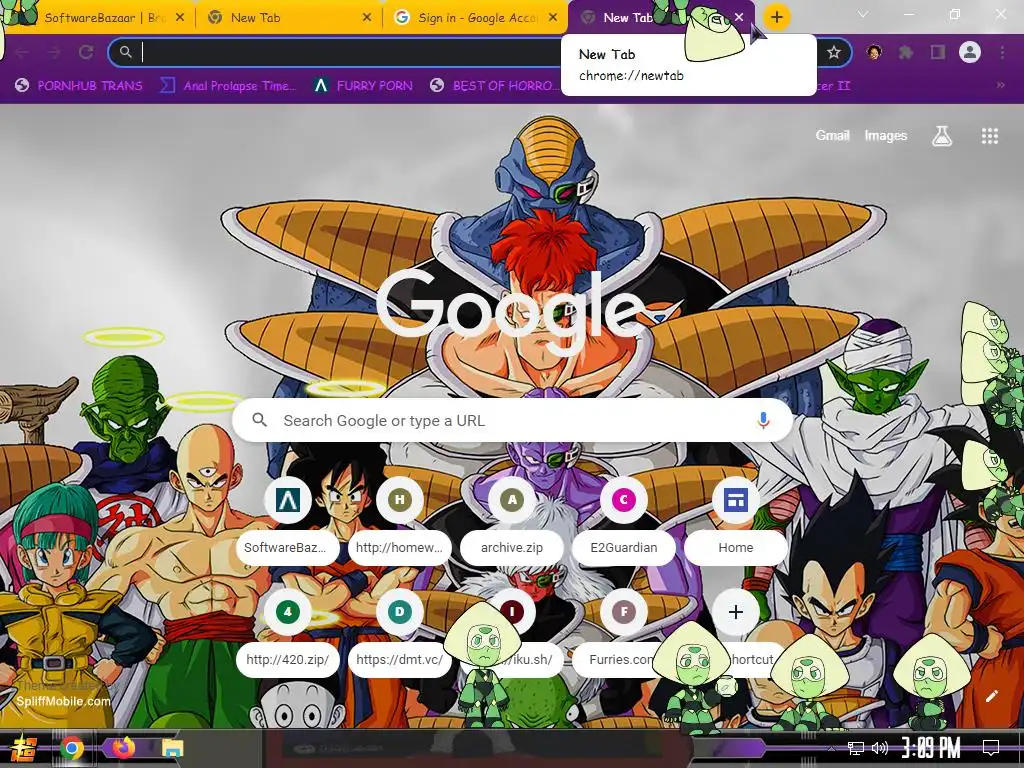Image resolution: width=1024 pixels, height=768 pixels.
Task: Open the archive.zip shortcut tile
Action: click(512, 522)
